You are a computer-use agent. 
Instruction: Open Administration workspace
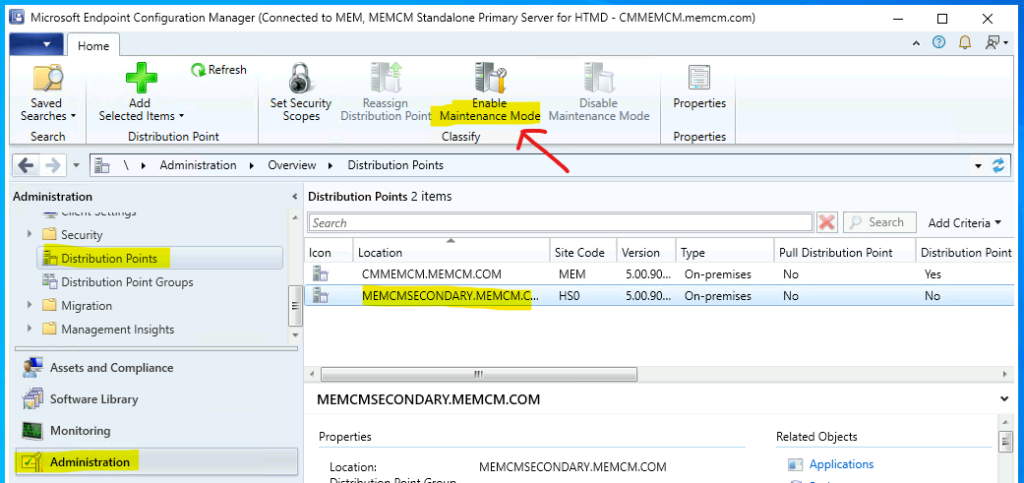tap(155, 462)
